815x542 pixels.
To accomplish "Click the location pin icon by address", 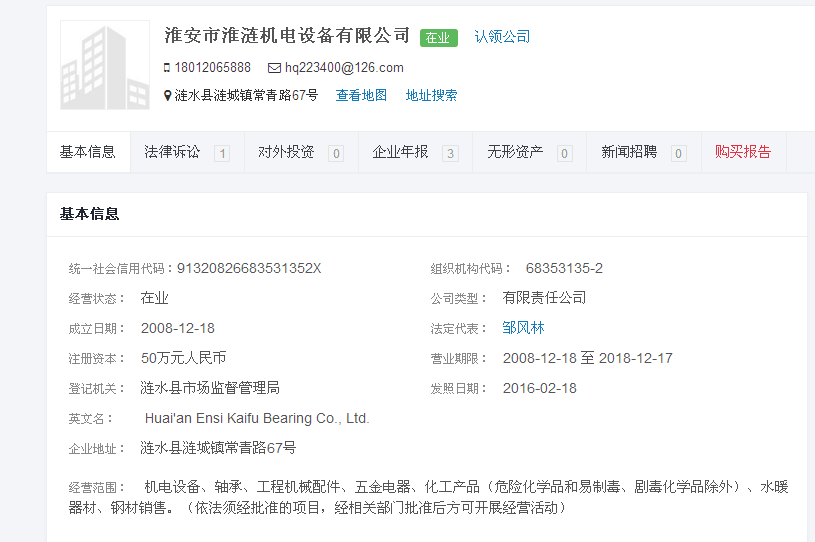I will coord(167,96).
